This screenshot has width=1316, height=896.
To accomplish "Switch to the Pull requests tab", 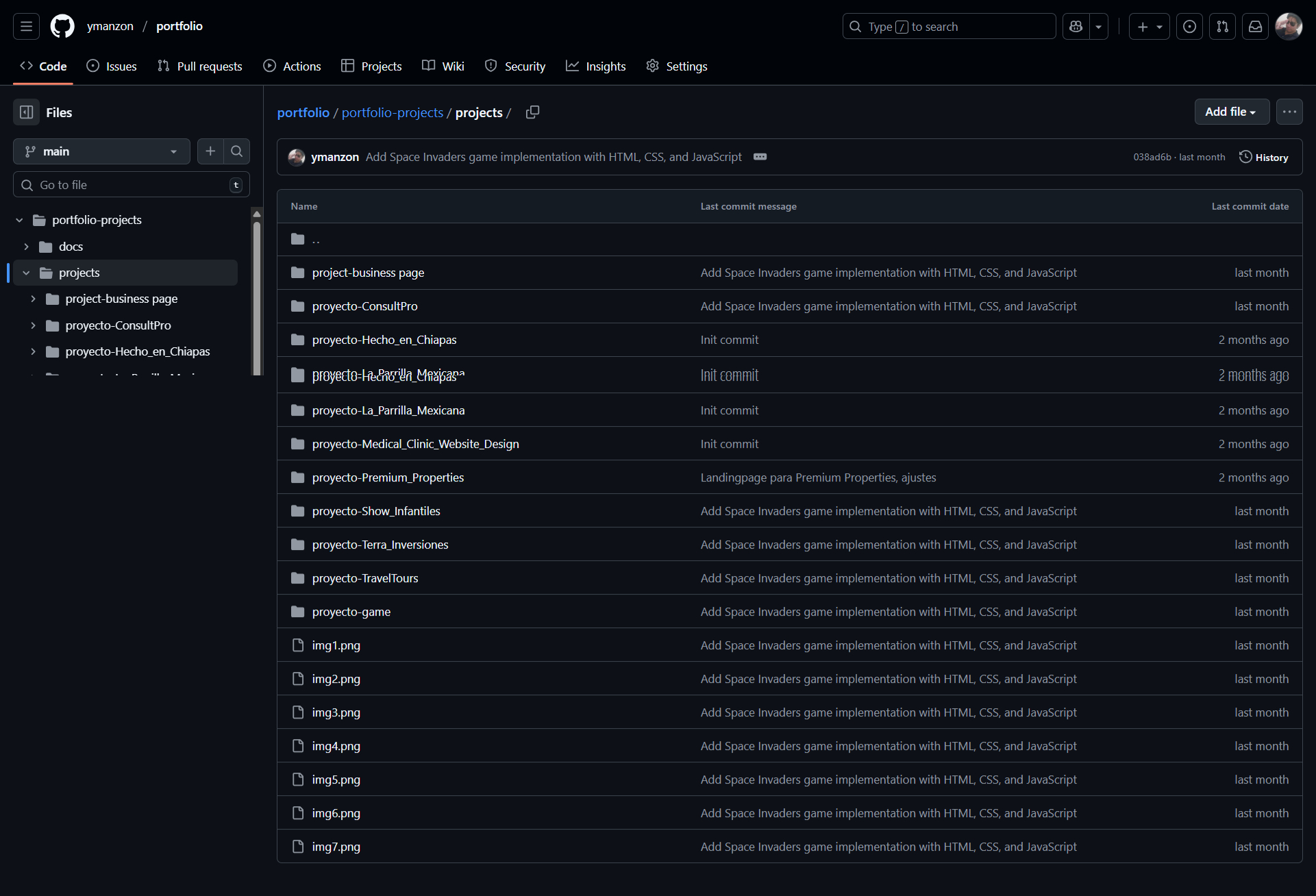I will (x=200, y=66).
